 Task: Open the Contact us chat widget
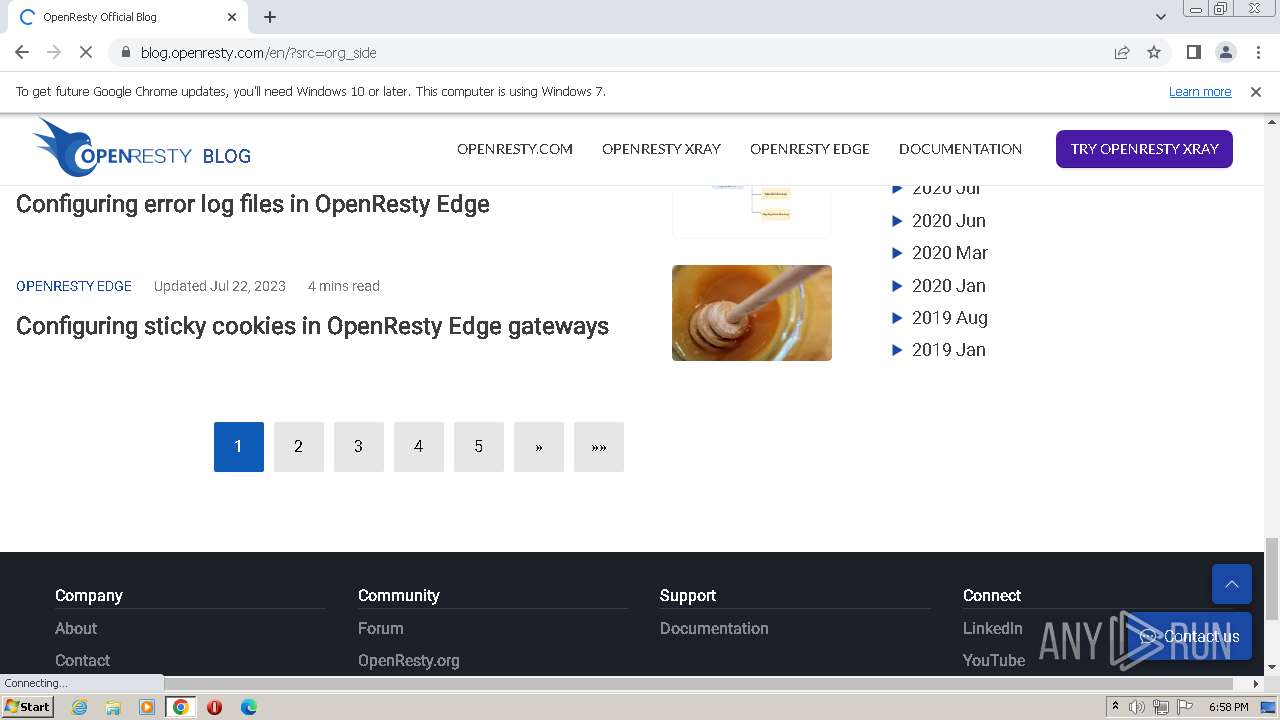[x=1190, y=636]
